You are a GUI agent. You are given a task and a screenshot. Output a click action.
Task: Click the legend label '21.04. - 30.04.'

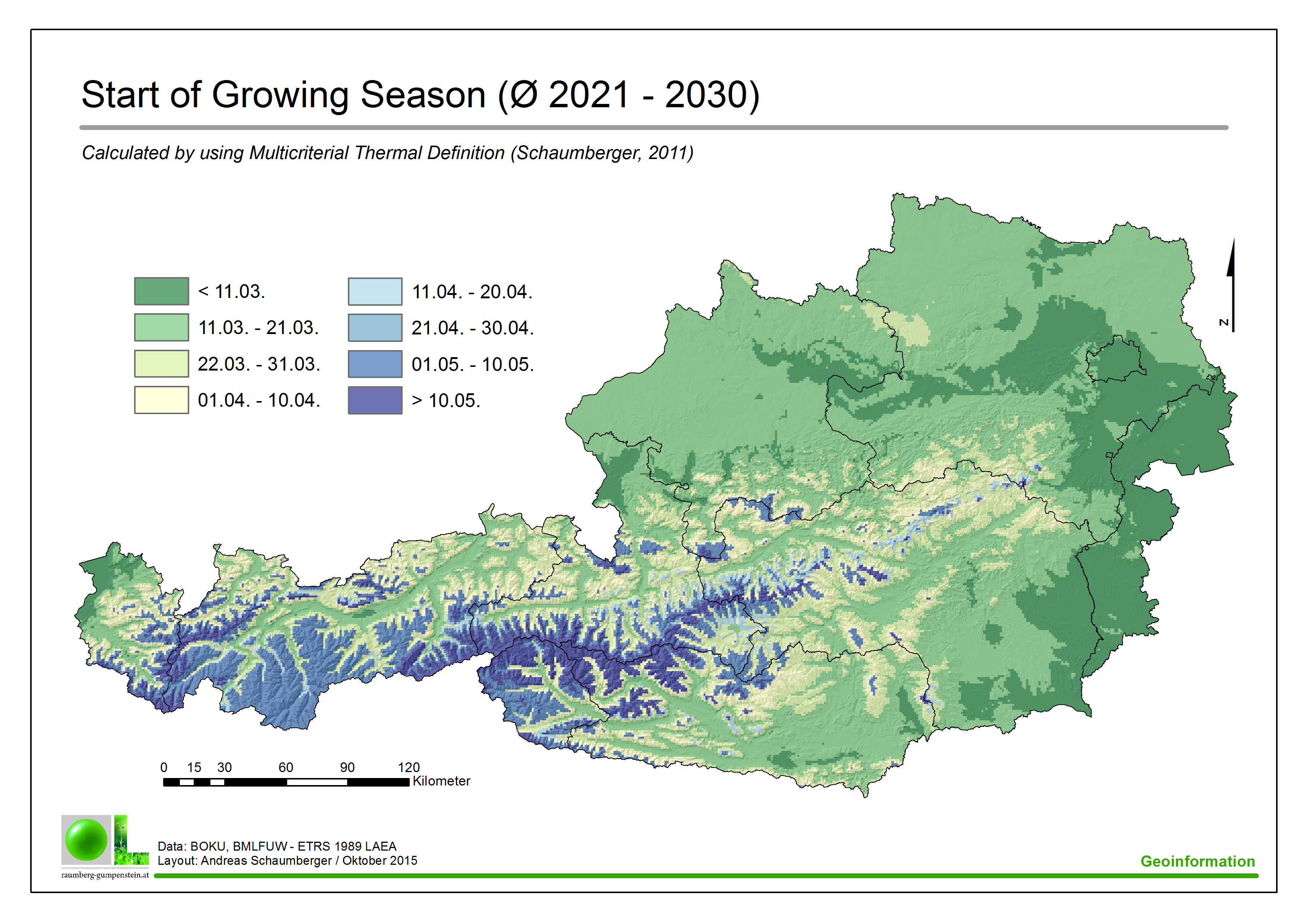[472, 328]
